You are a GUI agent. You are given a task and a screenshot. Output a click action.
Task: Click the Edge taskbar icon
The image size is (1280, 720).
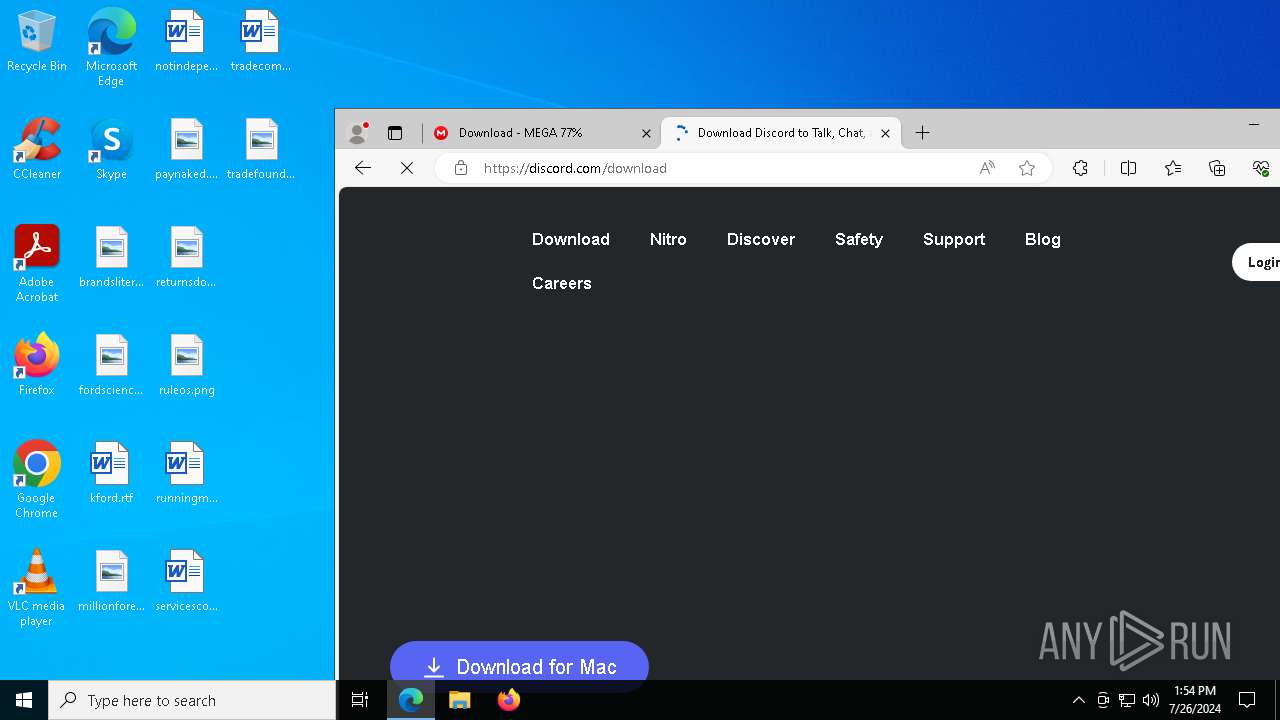[x=411, y=700]
